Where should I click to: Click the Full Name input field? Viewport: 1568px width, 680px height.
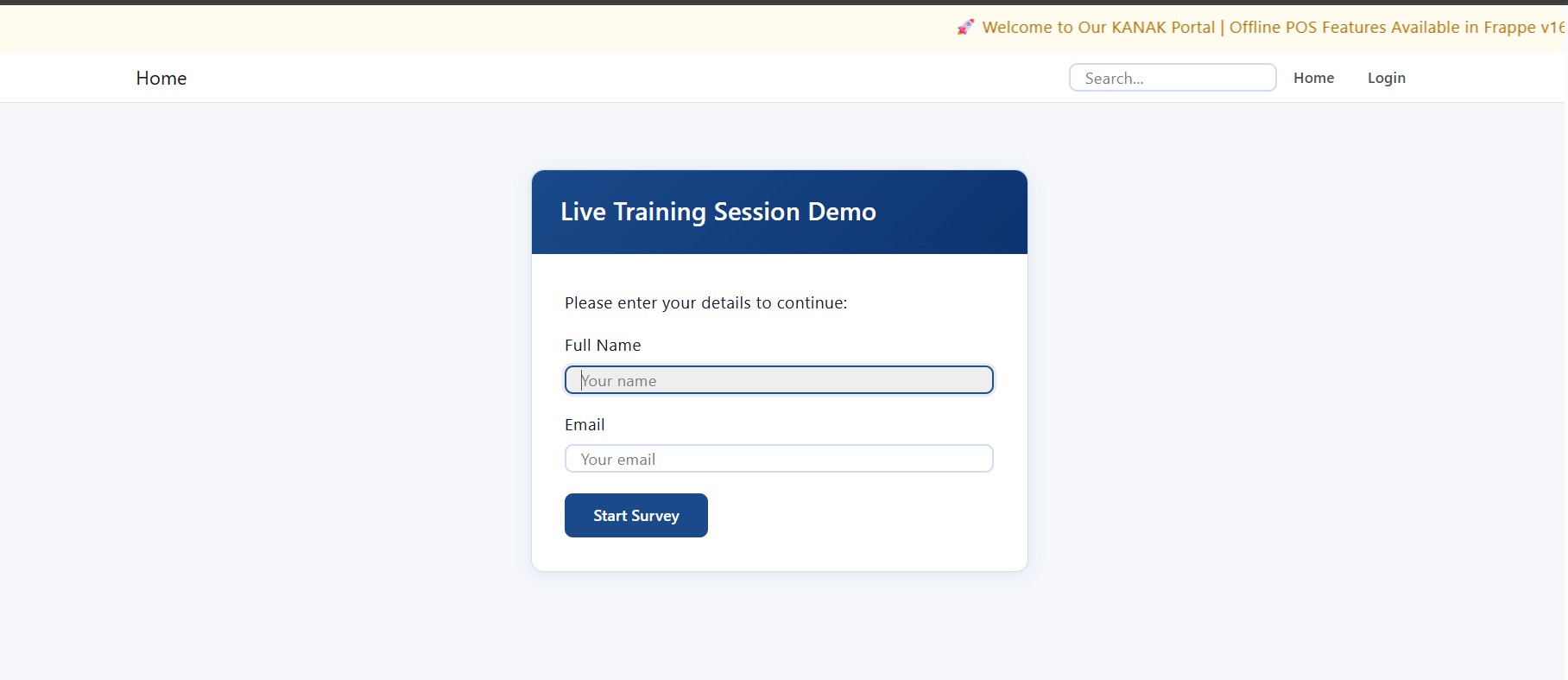tap(779, 380)
